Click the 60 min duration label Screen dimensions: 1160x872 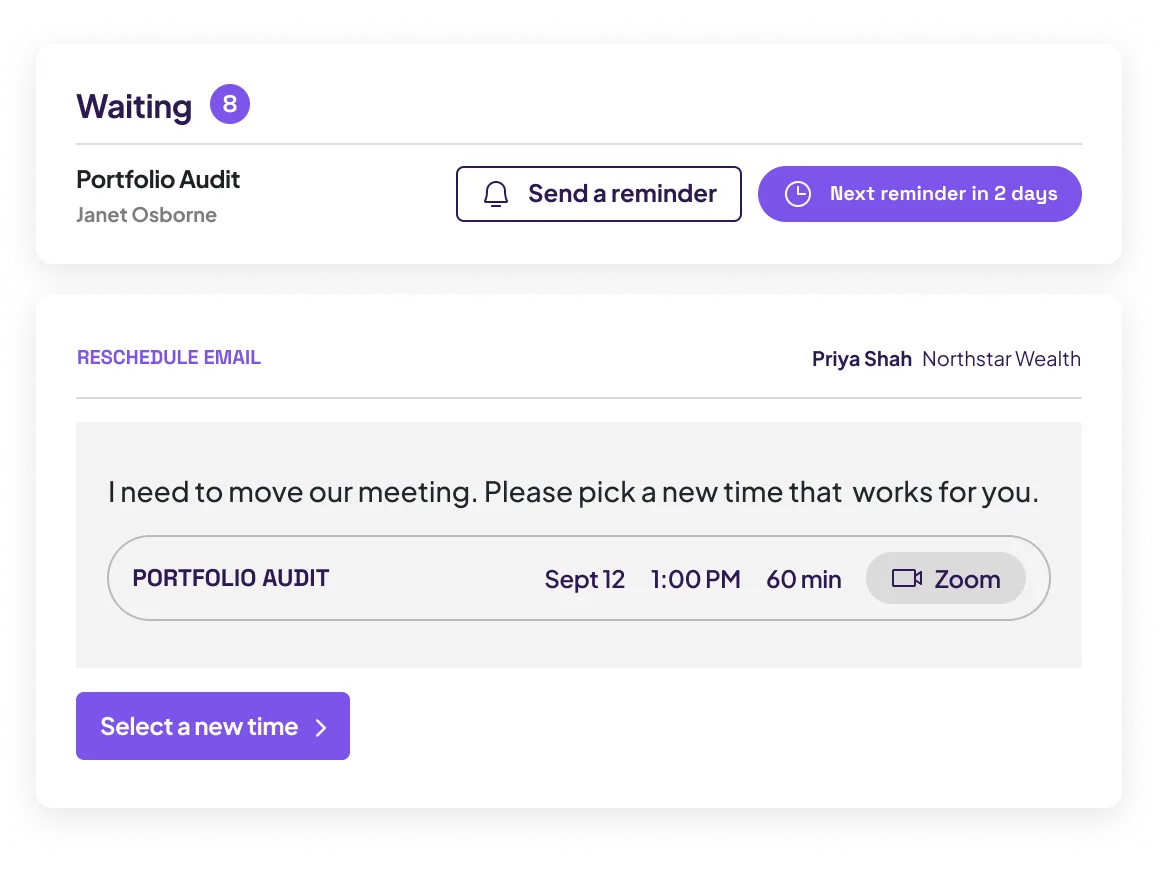point(803,579)
